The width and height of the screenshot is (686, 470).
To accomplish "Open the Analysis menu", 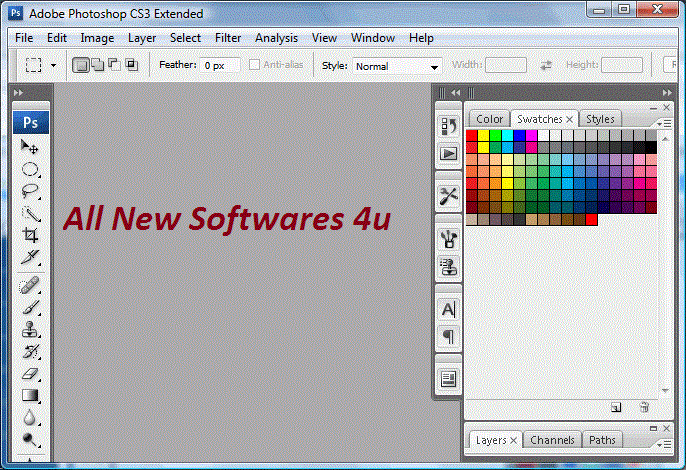I will [276, 38].
